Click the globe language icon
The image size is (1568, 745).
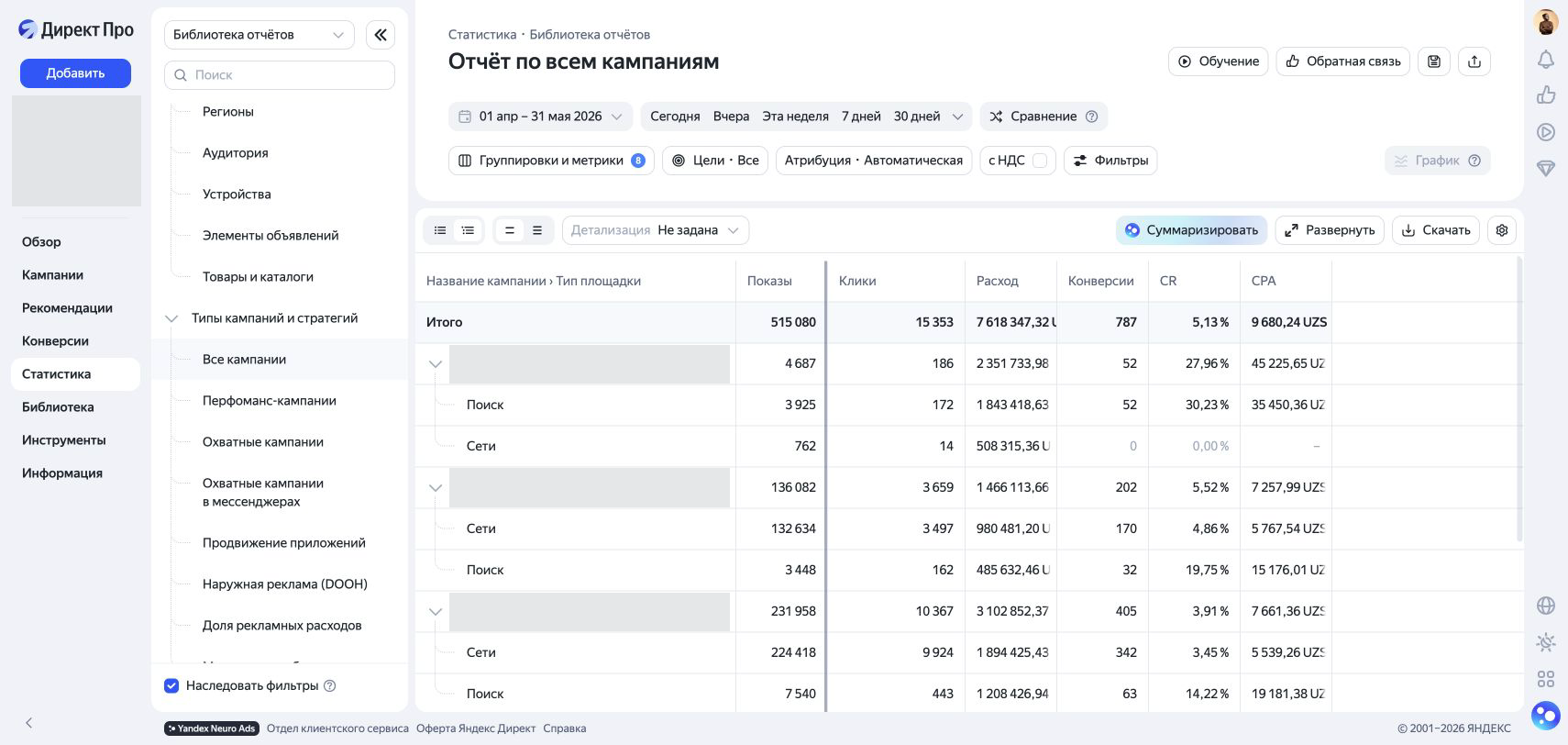(1546, 606)
